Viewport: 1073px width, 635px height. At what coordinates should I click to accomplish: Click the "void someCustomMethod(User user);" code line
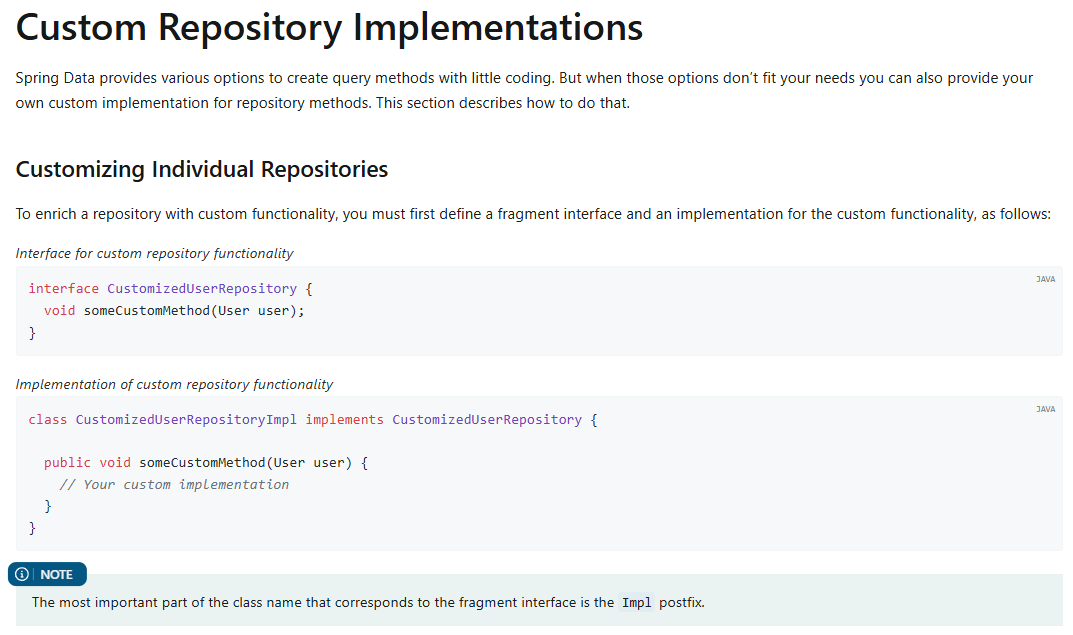coord(174,310)
